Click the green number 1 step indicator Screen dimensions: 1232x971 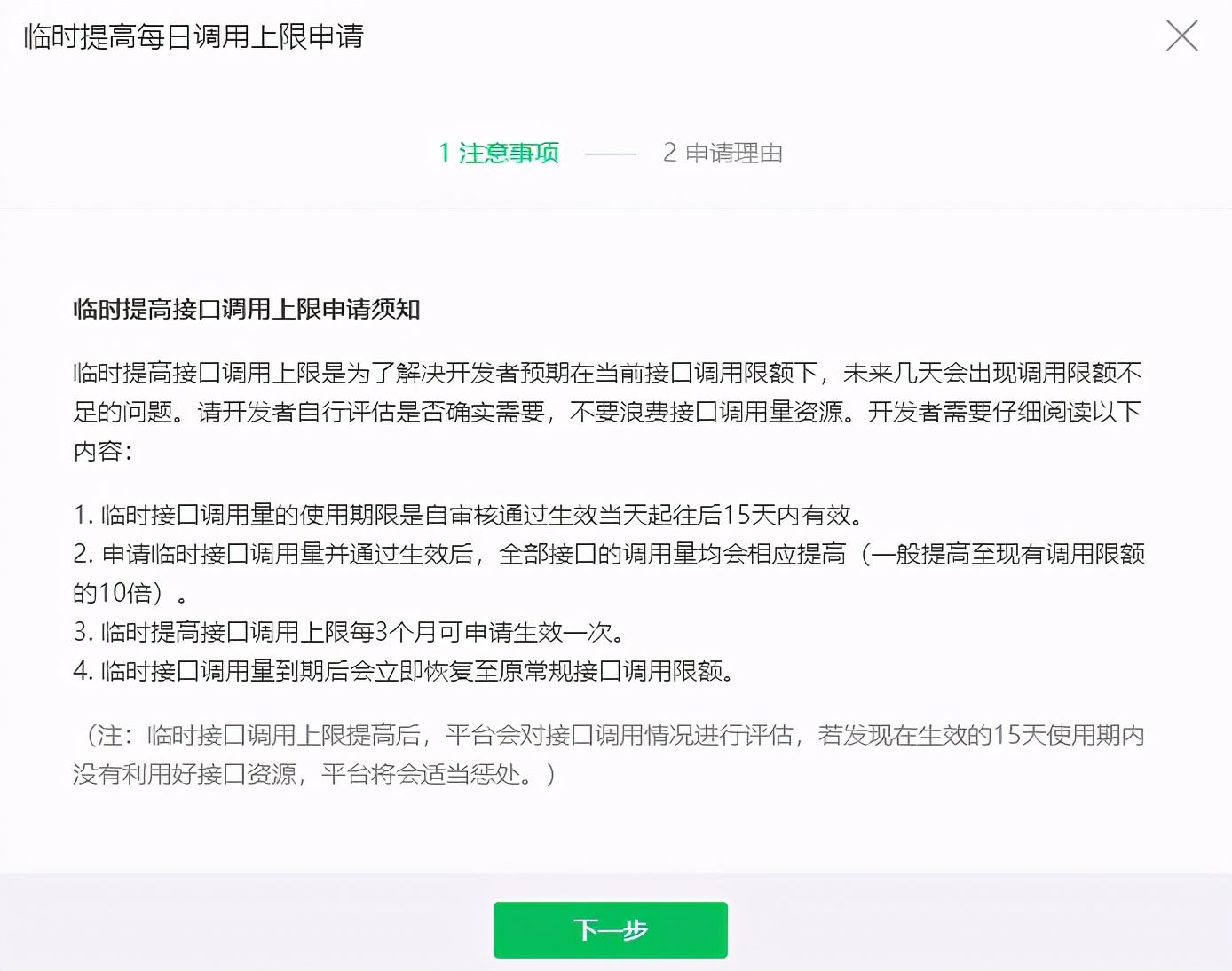tap(444, 153)
